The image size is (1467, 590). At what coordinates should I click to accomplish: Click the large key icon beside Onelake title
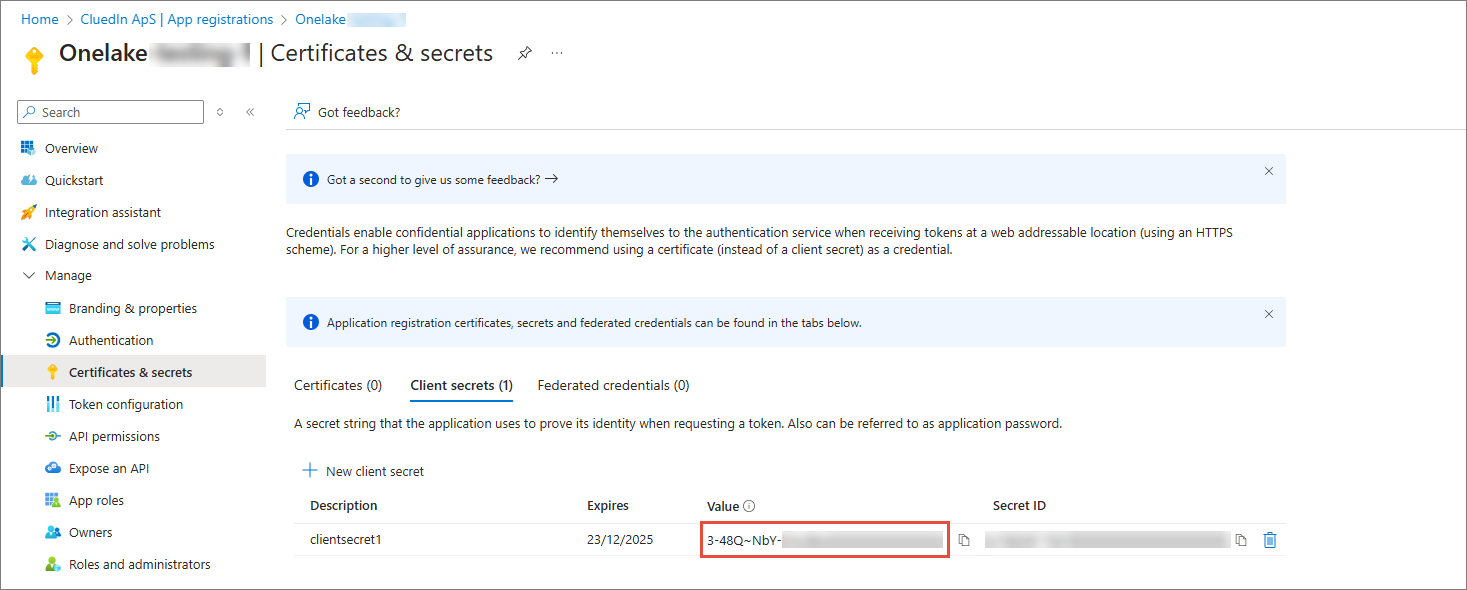pos(34,59)
